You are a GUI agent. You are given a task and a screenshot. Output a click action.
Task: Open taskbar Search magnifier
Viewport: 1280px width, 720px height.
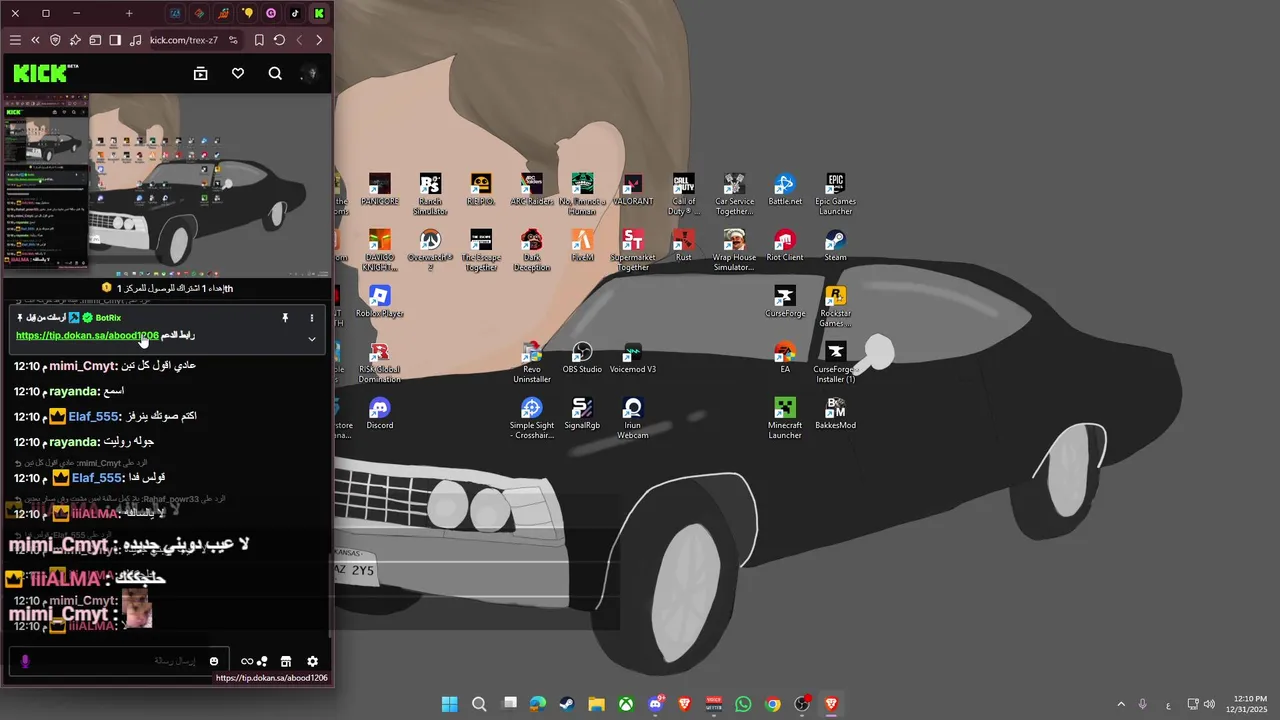tap(479, 704)
